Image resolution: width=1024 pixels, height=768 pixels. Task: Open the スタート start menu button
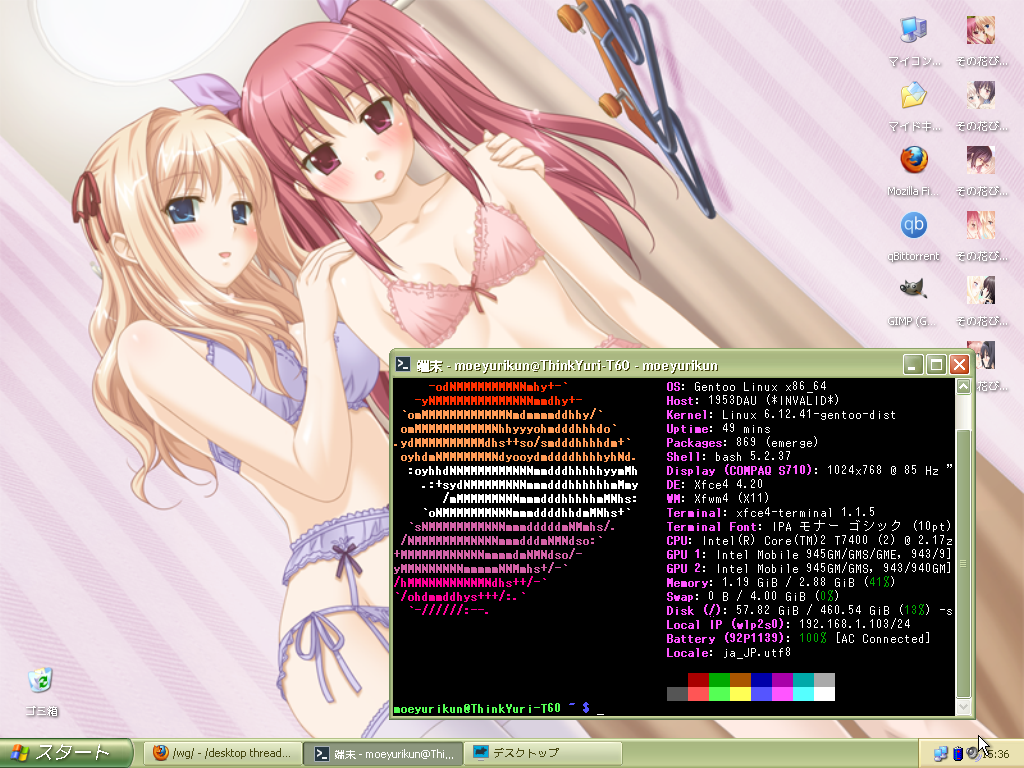(x=67, y=753)
